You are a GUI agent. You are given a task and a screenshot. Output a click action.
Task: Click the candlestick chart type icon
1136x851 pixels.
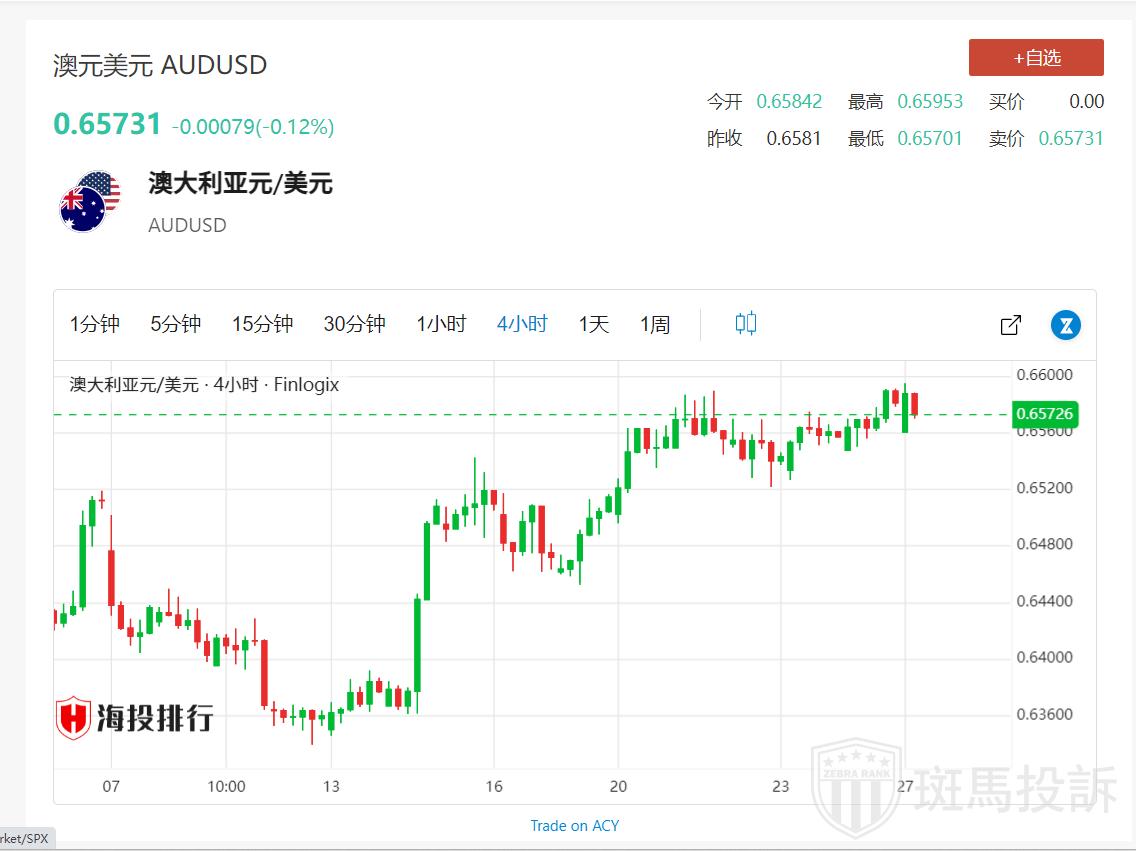tap(745, 324)
